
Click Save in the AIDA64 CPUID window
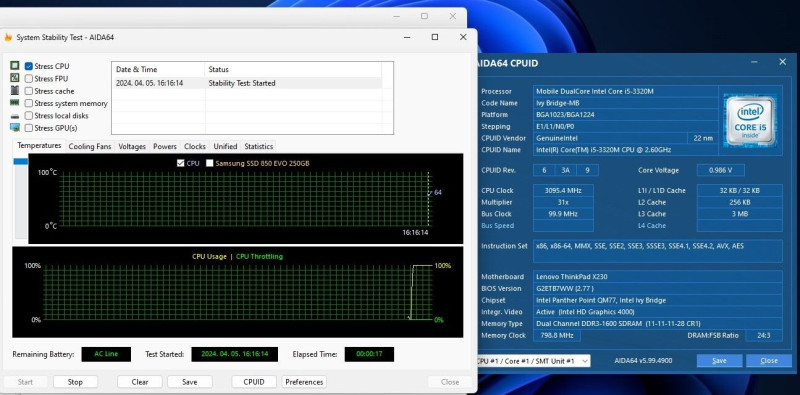[x=719, y=361]
